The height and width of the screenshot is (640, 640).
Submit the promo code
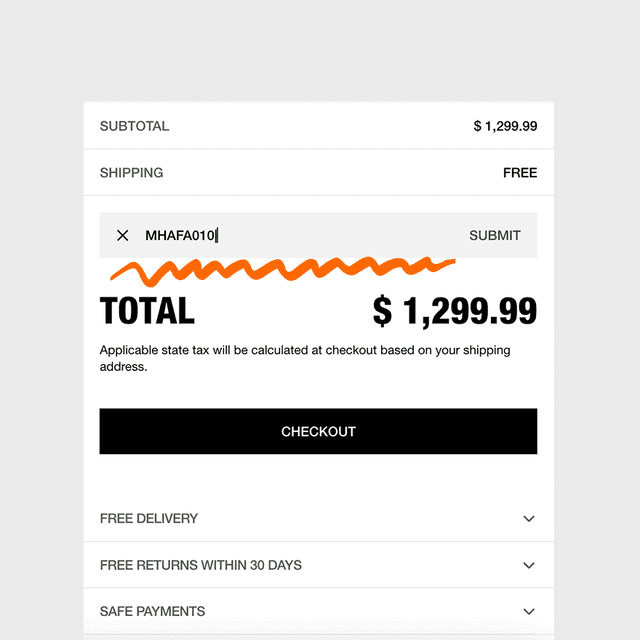coord(495,235)
